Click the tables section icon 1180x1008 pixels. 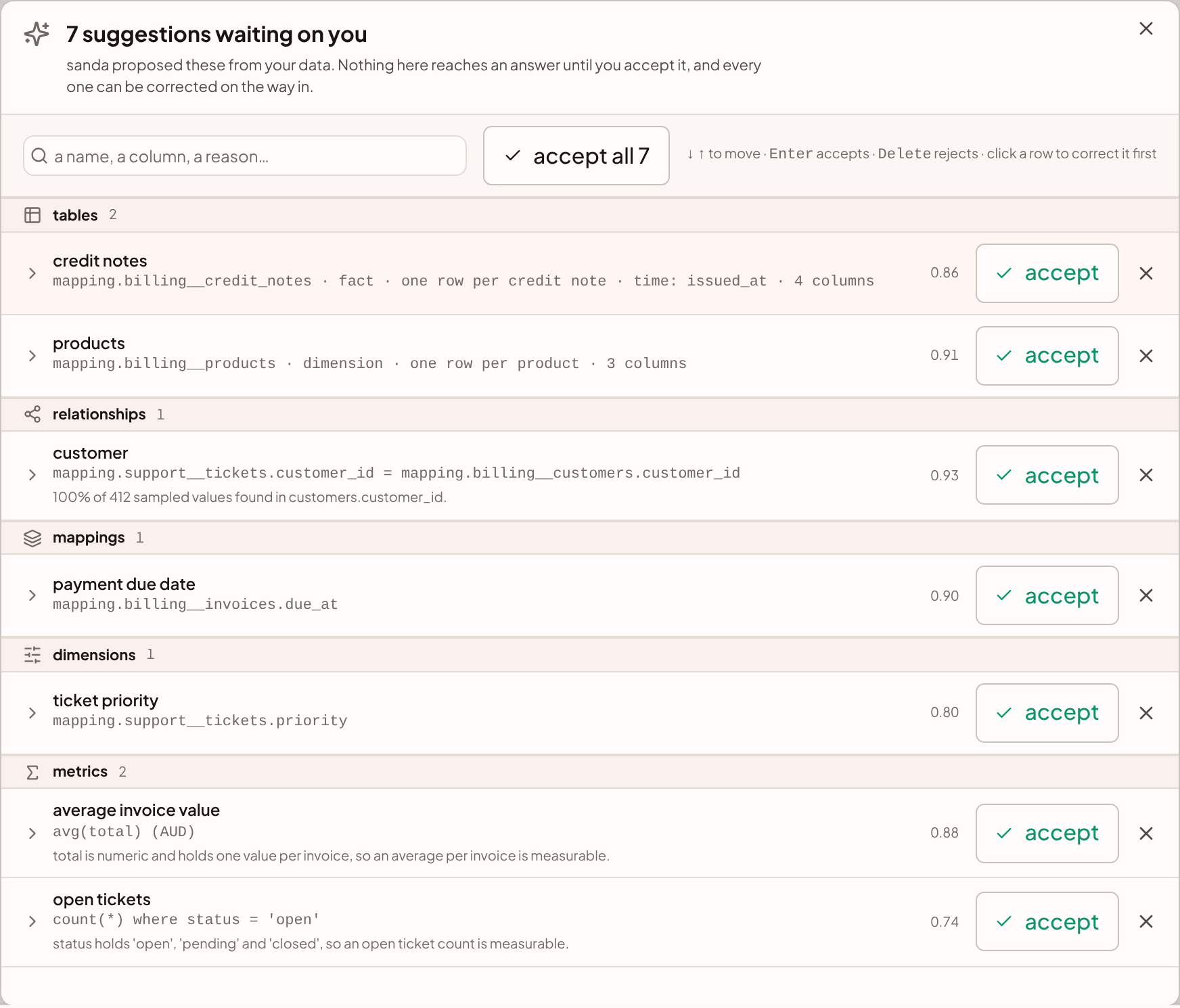32,215
